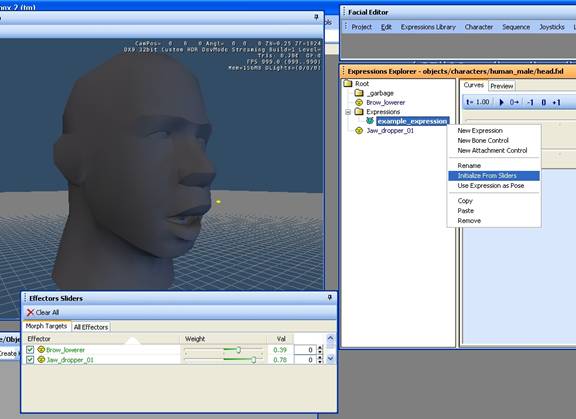This screenshot has height=419, width=576.
Task: Choose Paste from context menu
Action: click(x=494, y=211)
